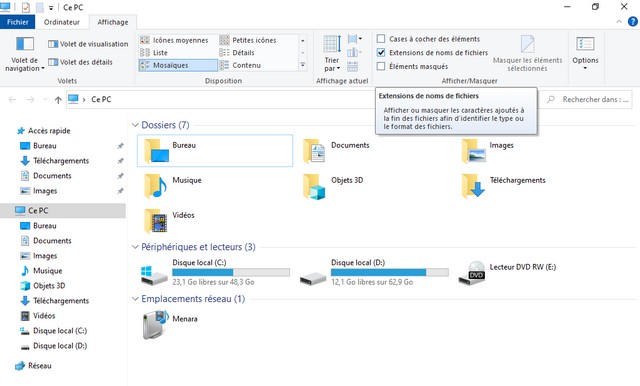
Task: Switch to Affichage ribbon tab
Action: [113, 22]
